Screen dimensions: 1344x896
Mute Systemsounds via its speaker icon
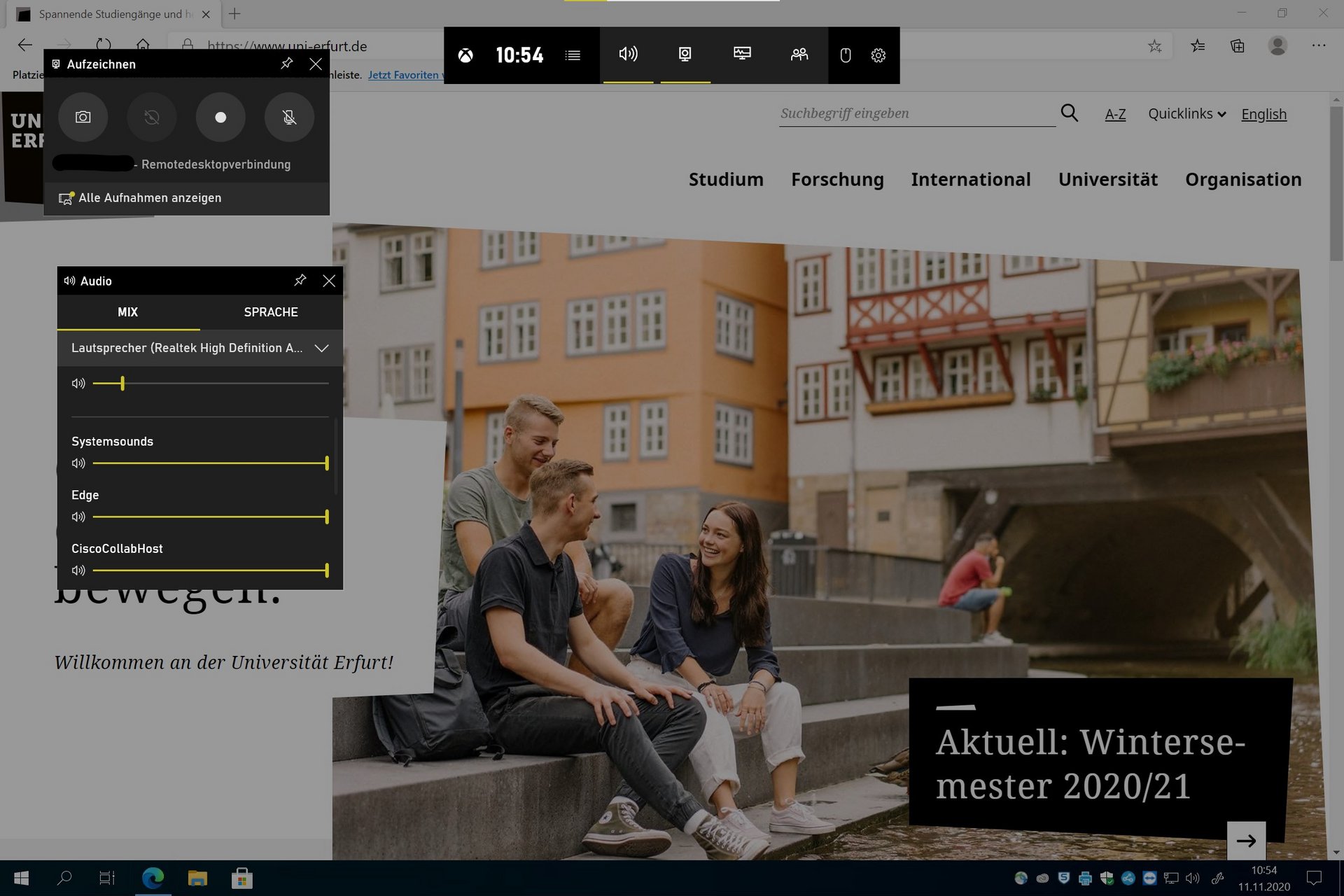[78, 463]
